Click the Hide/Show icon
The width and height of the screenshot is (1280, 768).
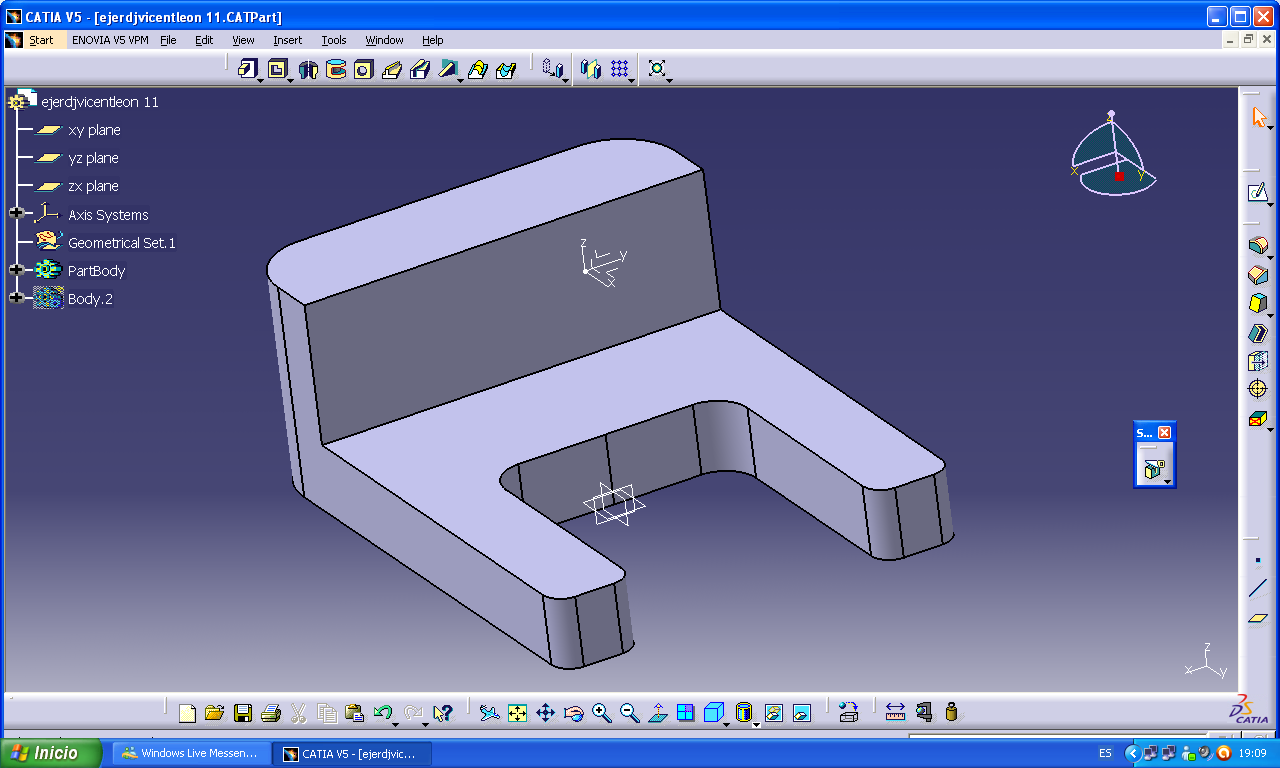773,713
